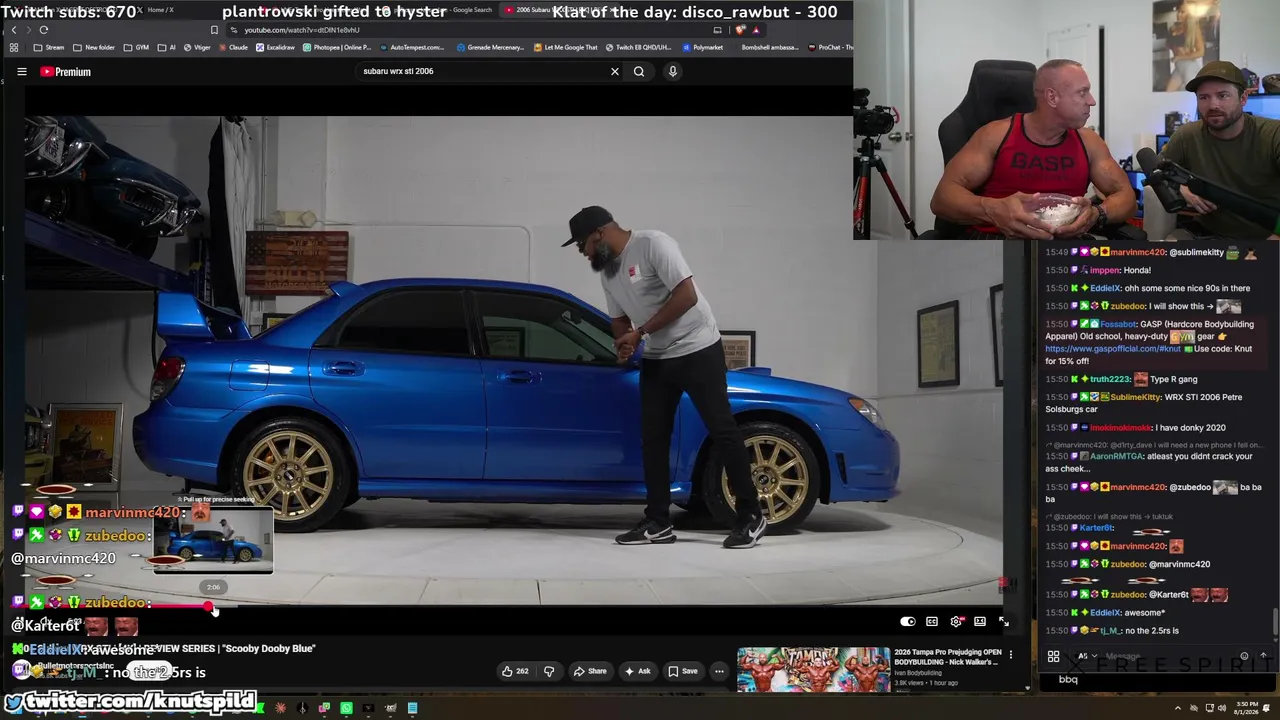
Task: Click the SublimeKitty username in chat
Action: 1135,397
